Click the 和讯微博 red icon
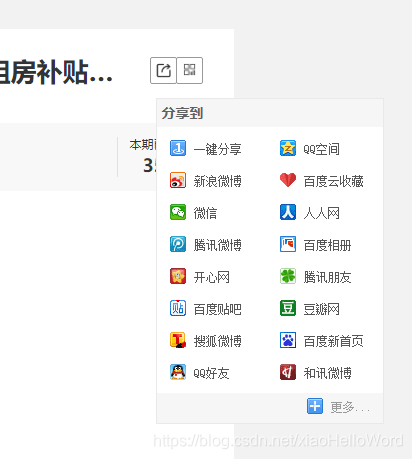 click(x=288, y=372)
